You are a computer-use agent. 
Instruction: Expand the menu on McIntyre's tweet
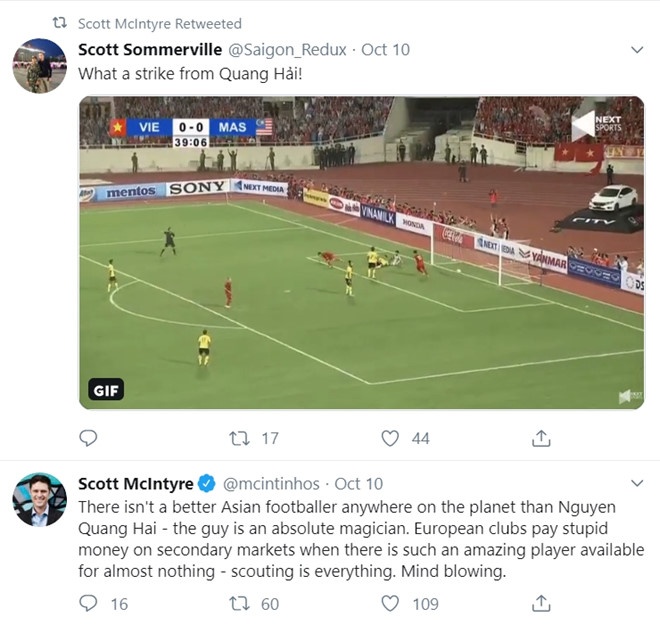(636, 484)
